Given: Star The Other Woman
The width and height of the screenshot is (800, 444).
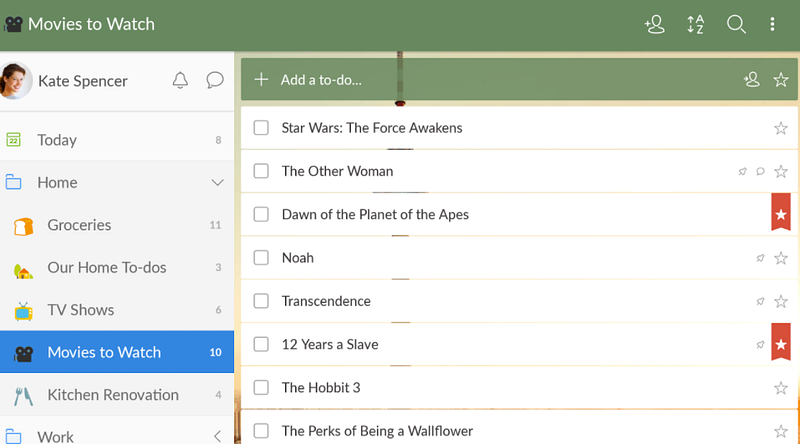Looking at the screenshot, I should tap(781, 171).
